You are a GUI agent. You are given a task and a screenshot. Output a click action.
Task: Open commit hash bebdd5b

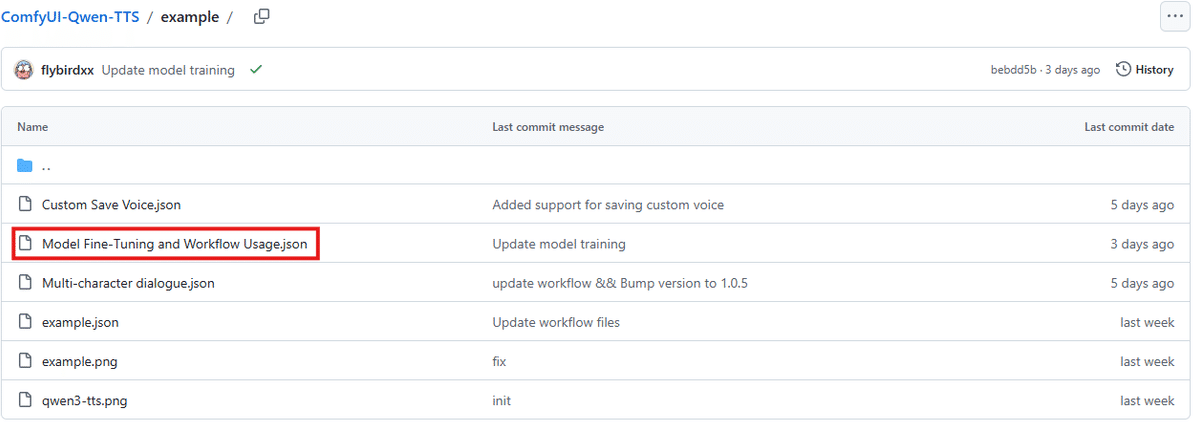1013,70
